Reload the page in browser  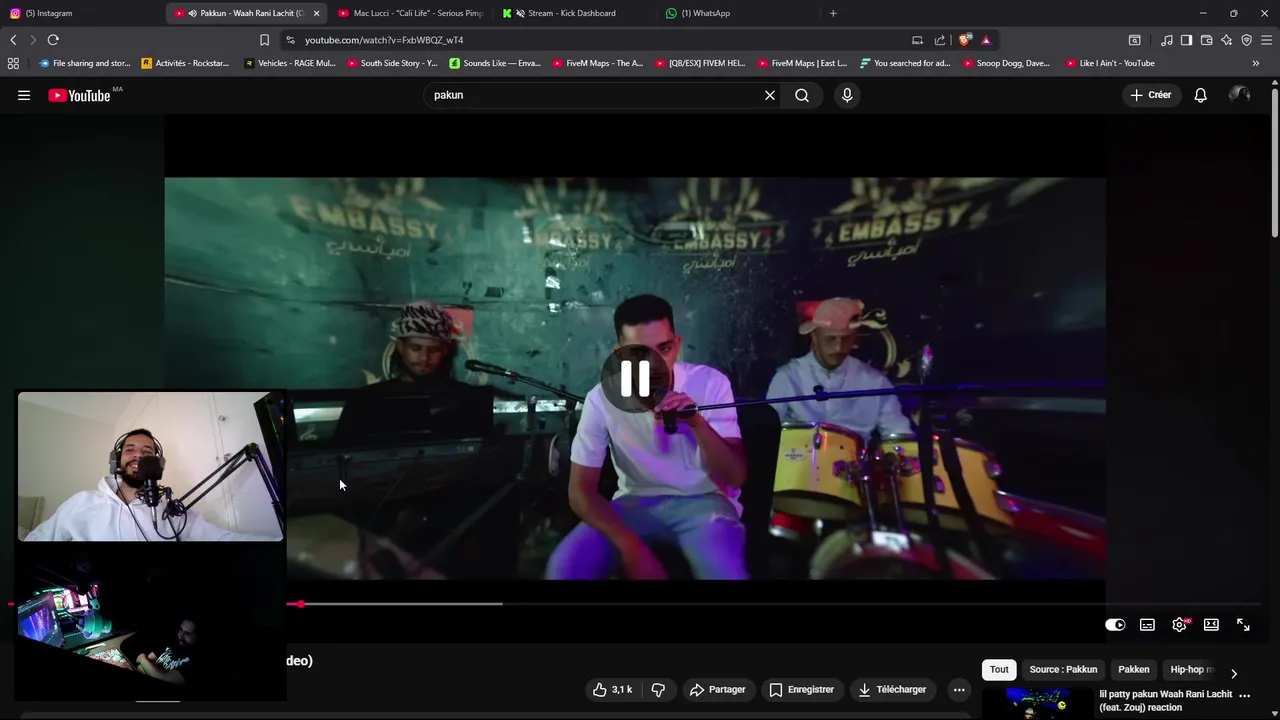point(53,40)
